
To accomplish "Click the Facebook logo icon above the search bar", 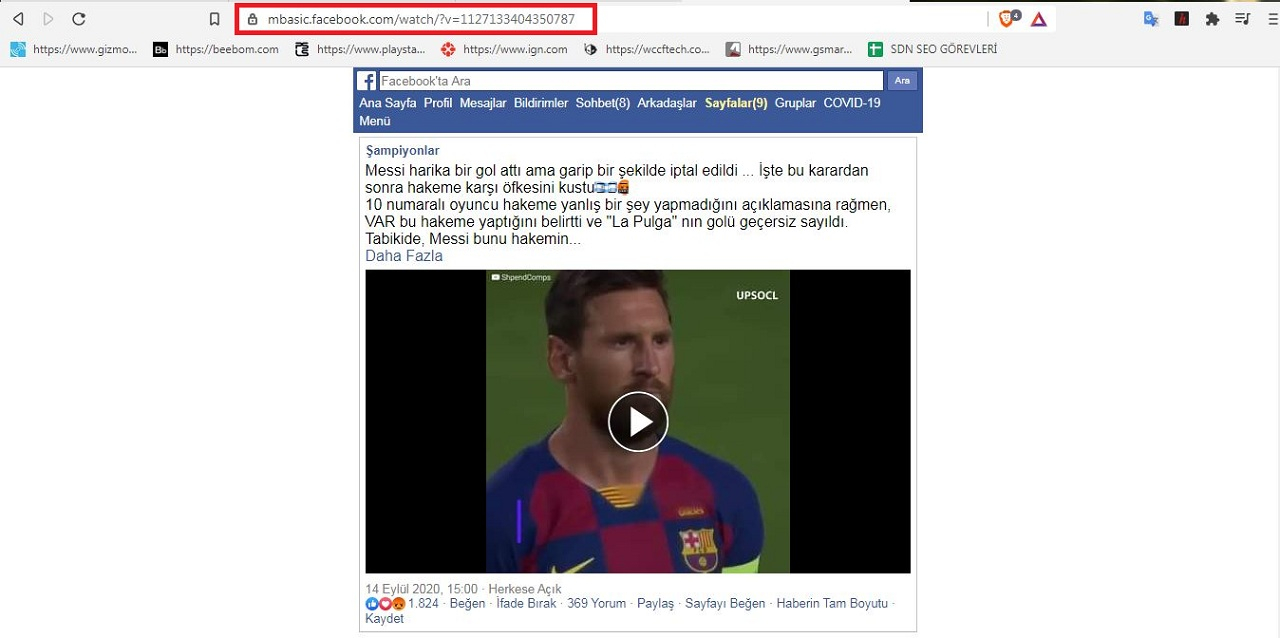I will click(x=366, y=80).
